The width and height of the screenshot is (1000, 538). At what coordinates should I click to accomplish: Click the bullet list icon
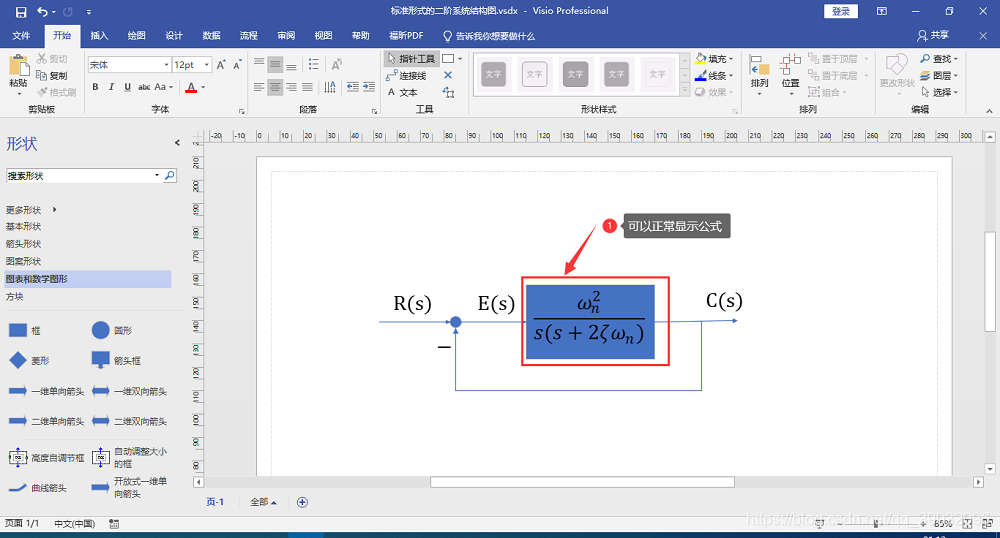[313, 64]
